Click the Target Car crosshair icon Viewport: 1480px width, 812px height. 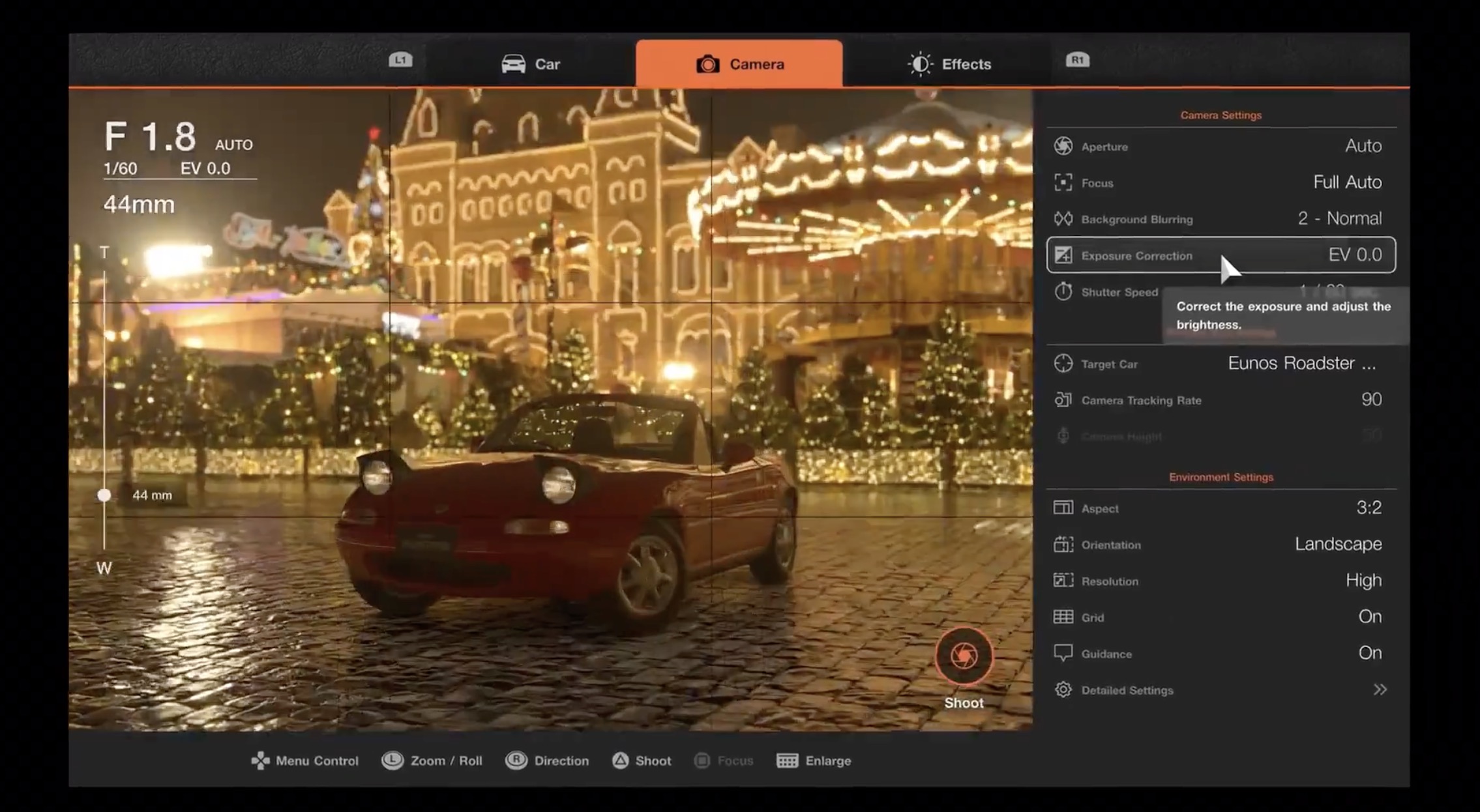pyautogui.click(x=1063, y=364)
